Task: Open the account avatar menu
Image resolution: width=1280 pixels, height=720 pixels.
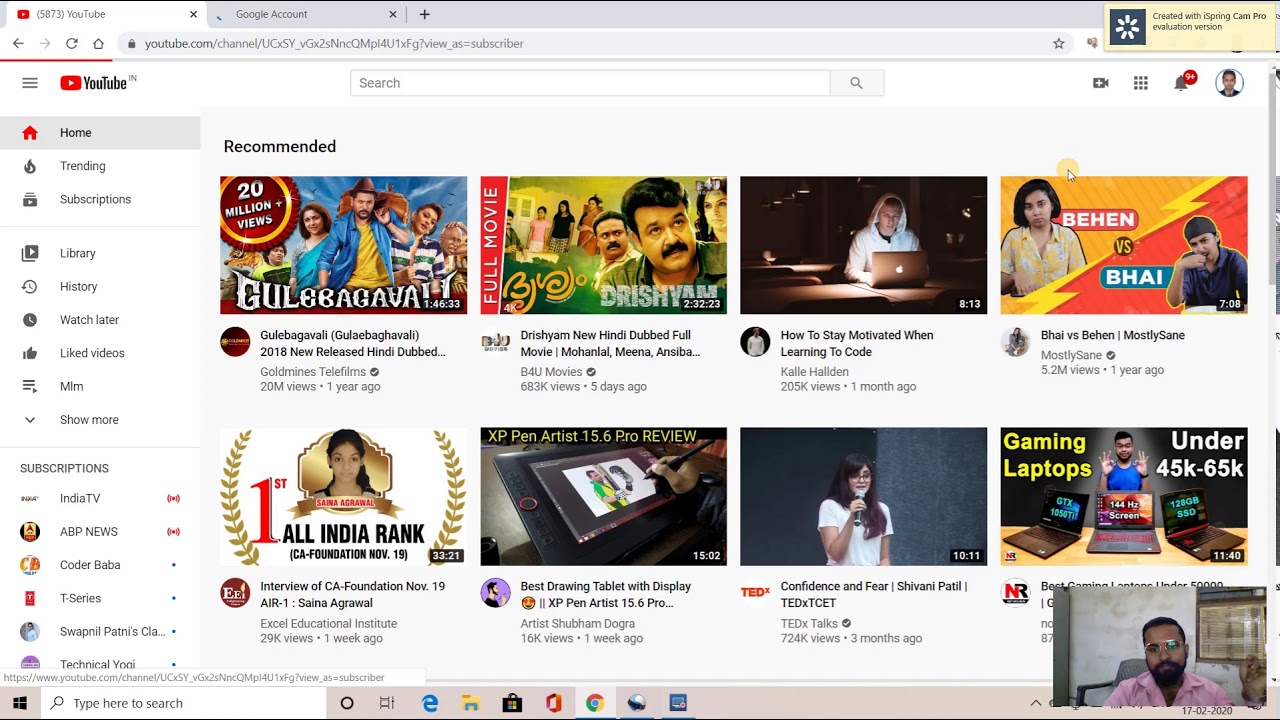Action: click(1229, 83)
